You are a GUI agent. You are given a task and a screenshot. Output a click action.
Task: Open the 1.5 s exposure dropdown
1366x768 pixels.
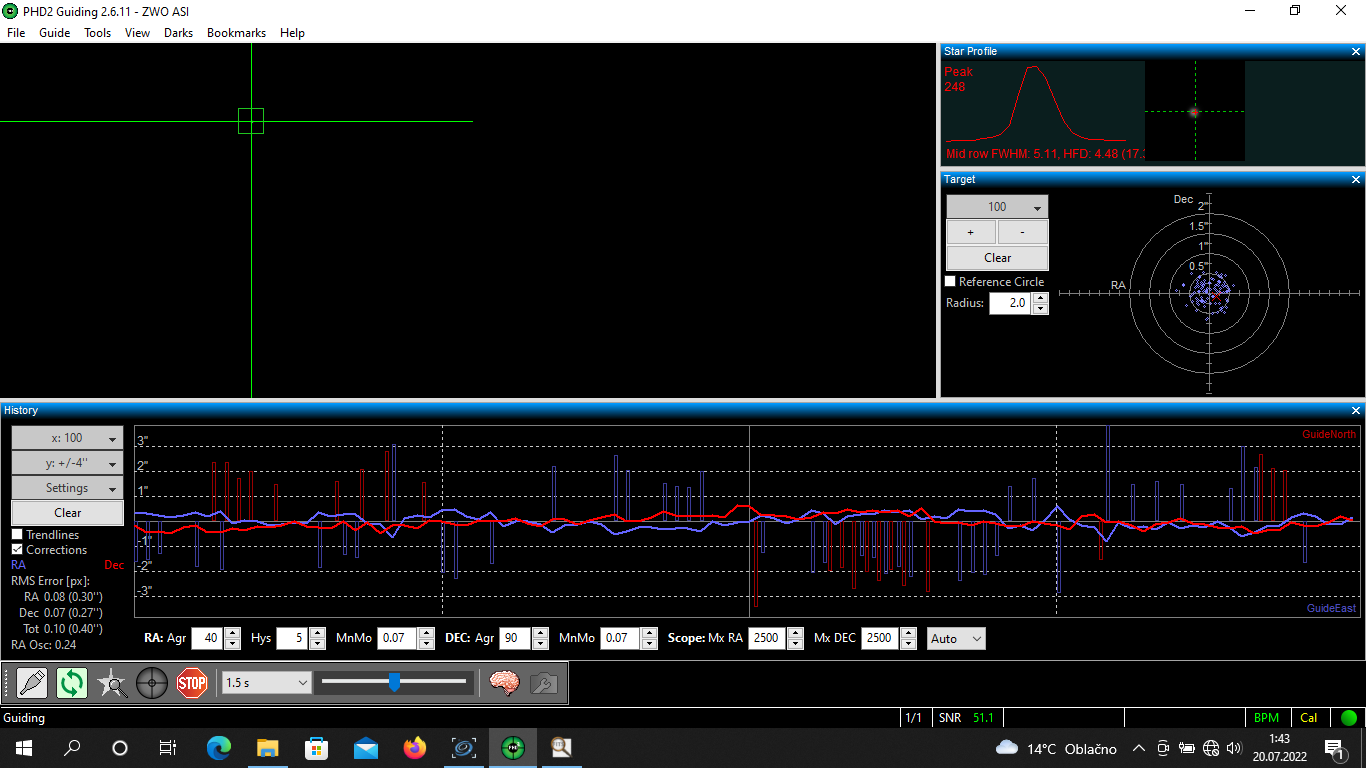(x=267, y=682)
